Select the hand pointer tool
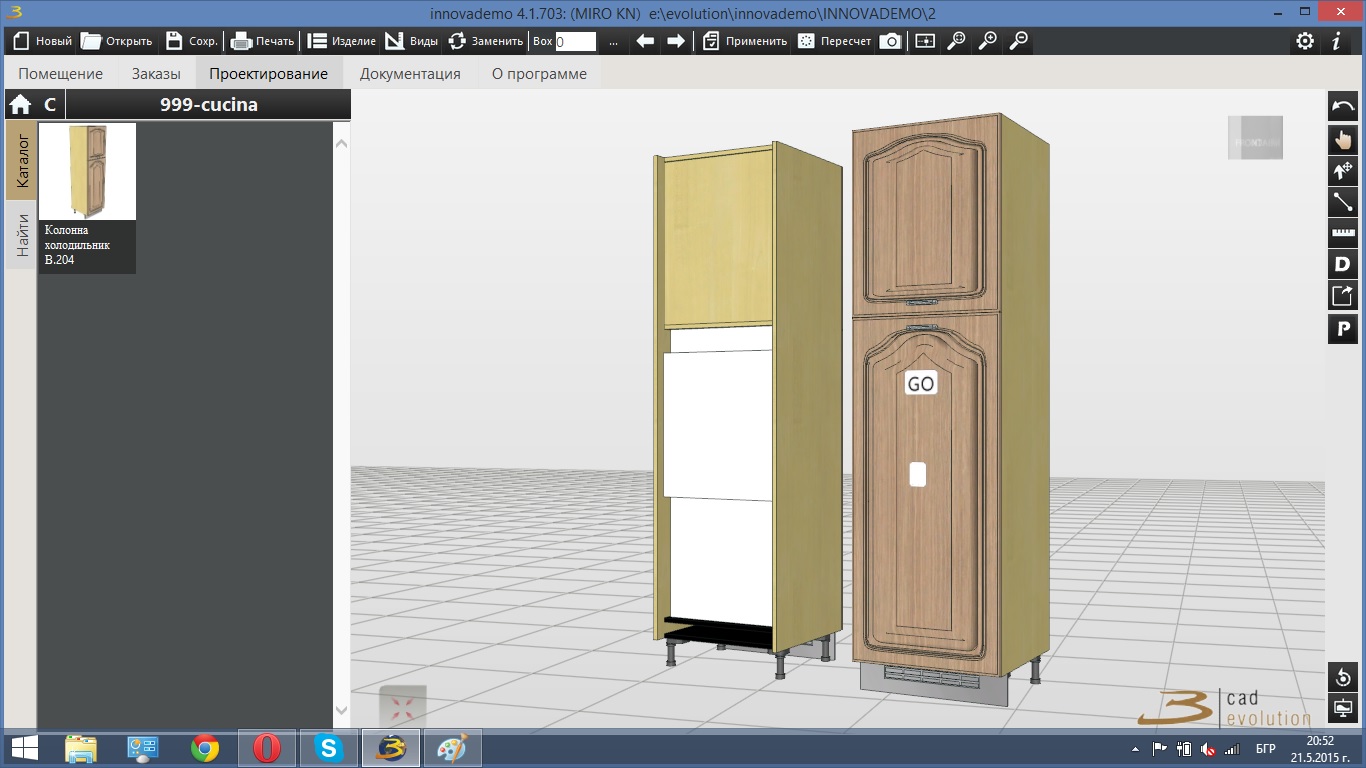The height and width of the screenshot is (768, 1366). [x=1342, y=139]
